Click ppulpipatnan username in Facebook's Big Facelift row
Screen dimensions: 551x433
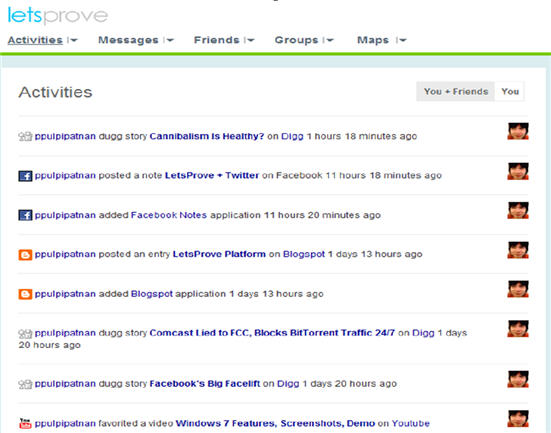(x=65, y=383)
